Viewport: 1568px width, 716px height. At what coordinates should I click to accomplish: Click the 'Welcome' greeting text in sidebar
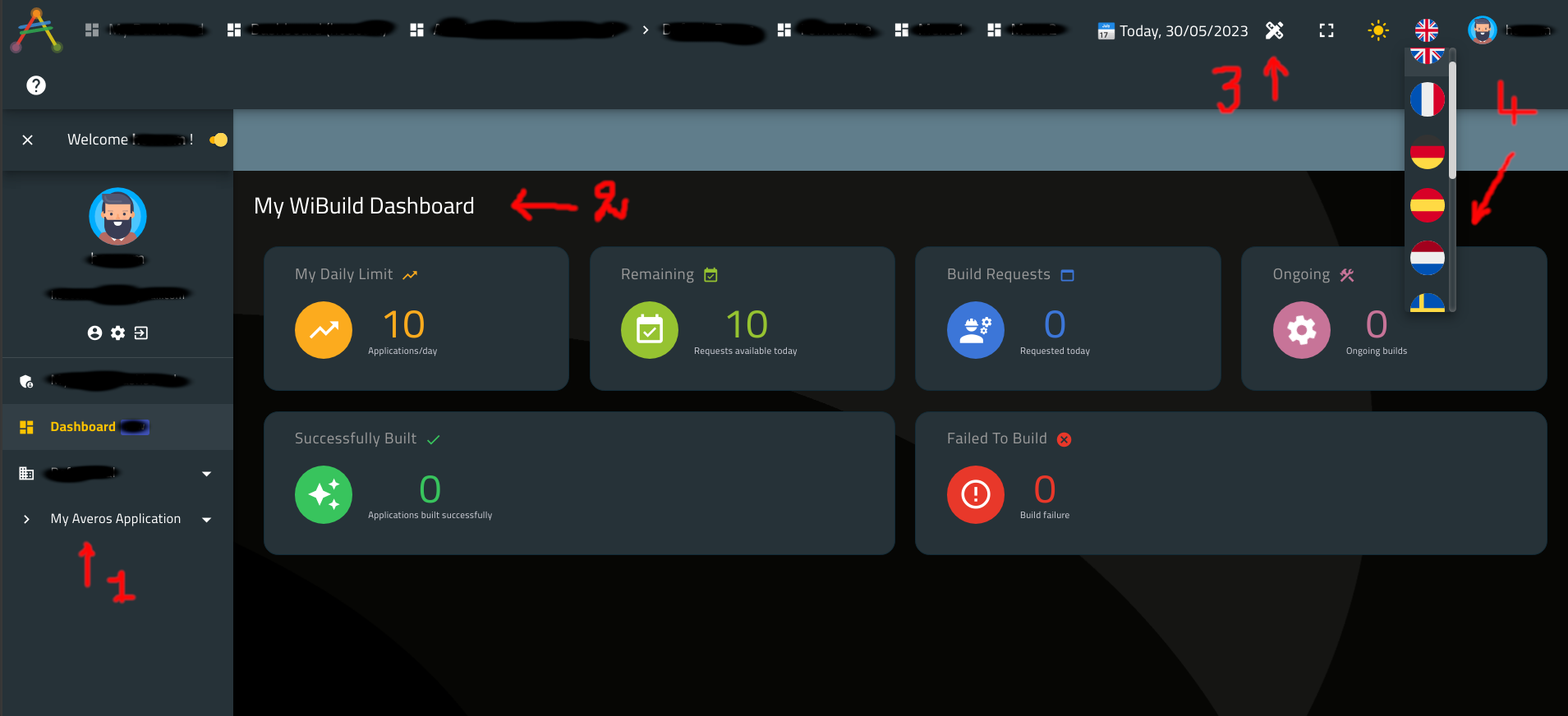[98, 140]
